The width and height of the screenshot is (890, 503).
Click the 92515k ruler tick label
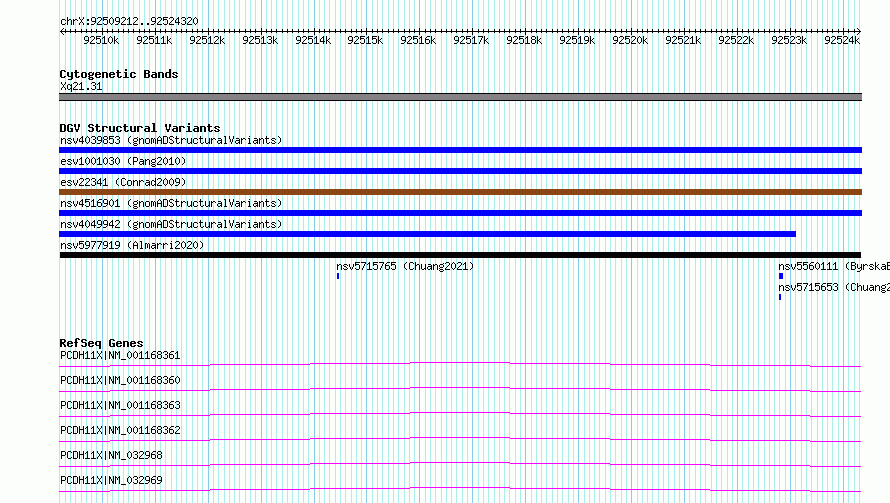(x=365, y=40)
